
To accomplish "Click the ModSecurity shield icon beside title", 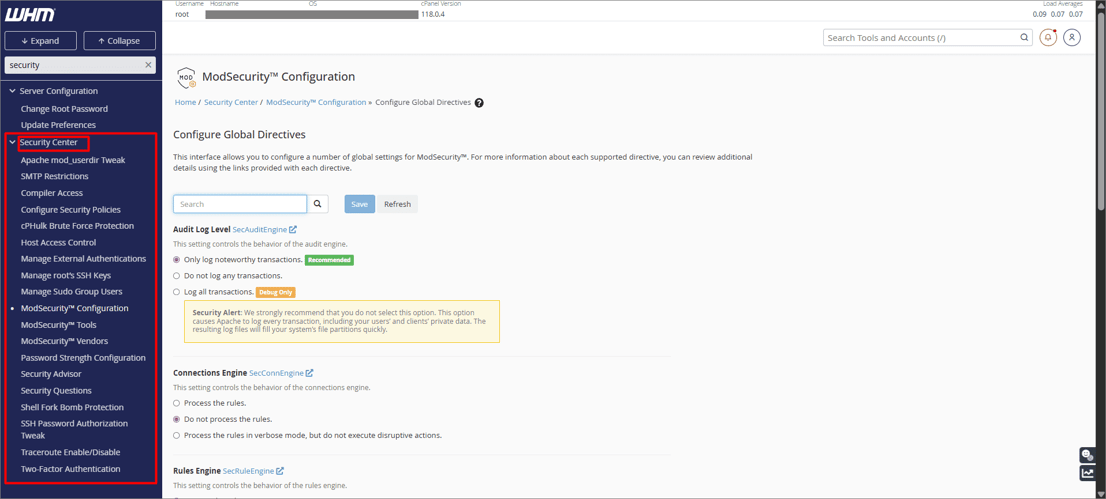I will (x=186, y=78).
